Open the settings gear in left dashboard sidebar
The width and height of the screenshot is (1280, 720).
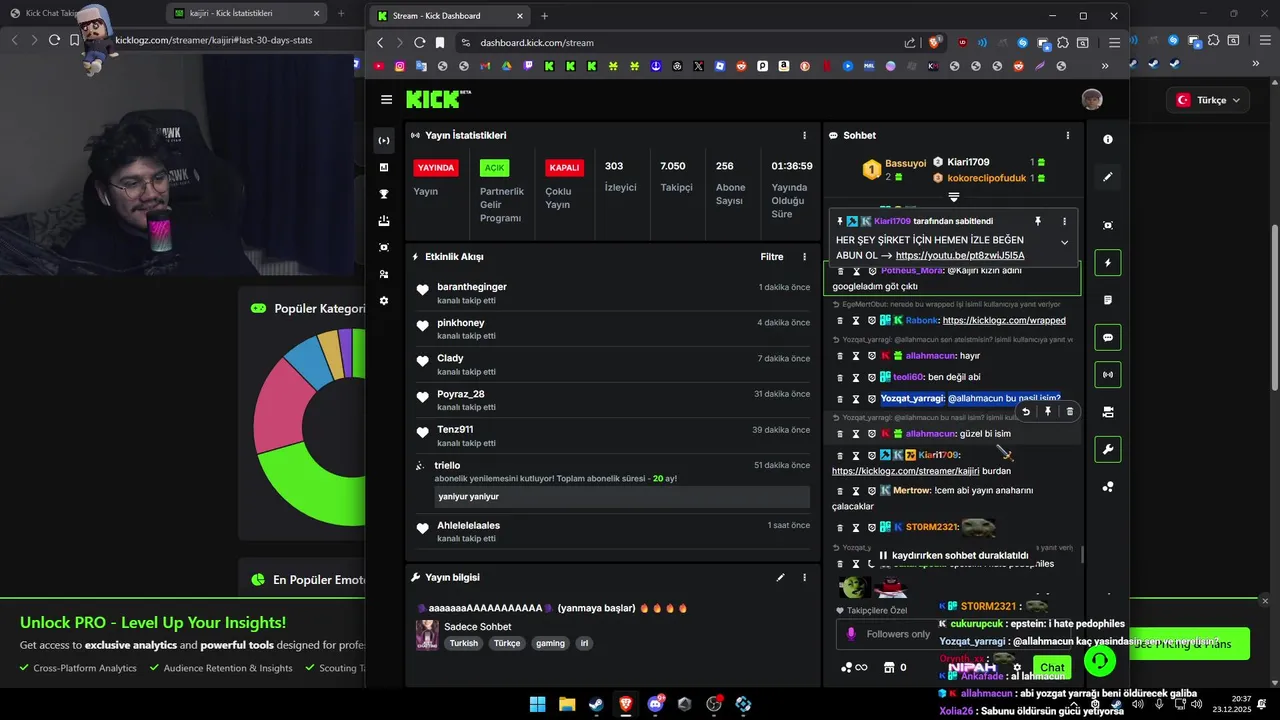point(384,301)
